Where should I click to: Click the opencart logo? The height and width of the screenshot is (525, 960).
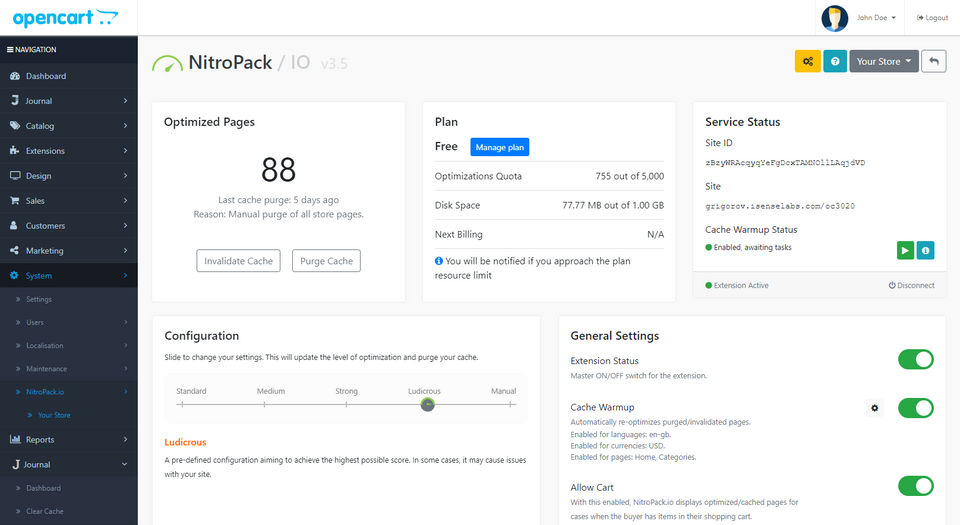(65, 18)
